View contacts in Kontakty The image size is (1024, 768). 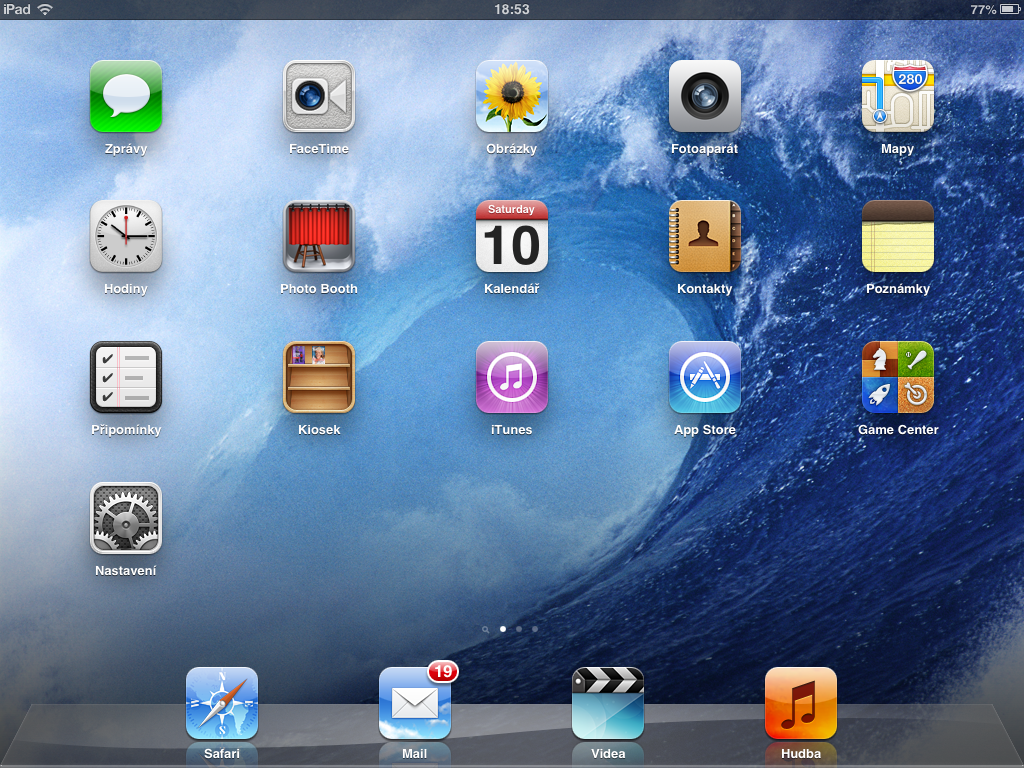coord(704,237)
